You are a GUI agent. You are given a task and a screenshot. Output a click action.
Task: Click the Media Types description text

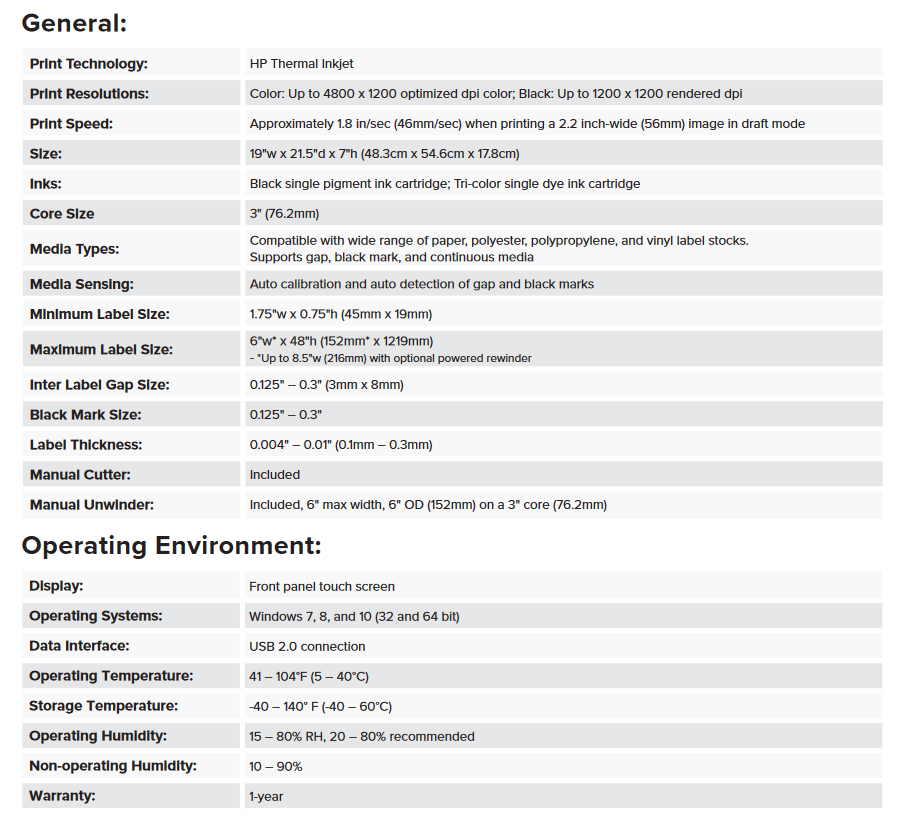point(499,248)
